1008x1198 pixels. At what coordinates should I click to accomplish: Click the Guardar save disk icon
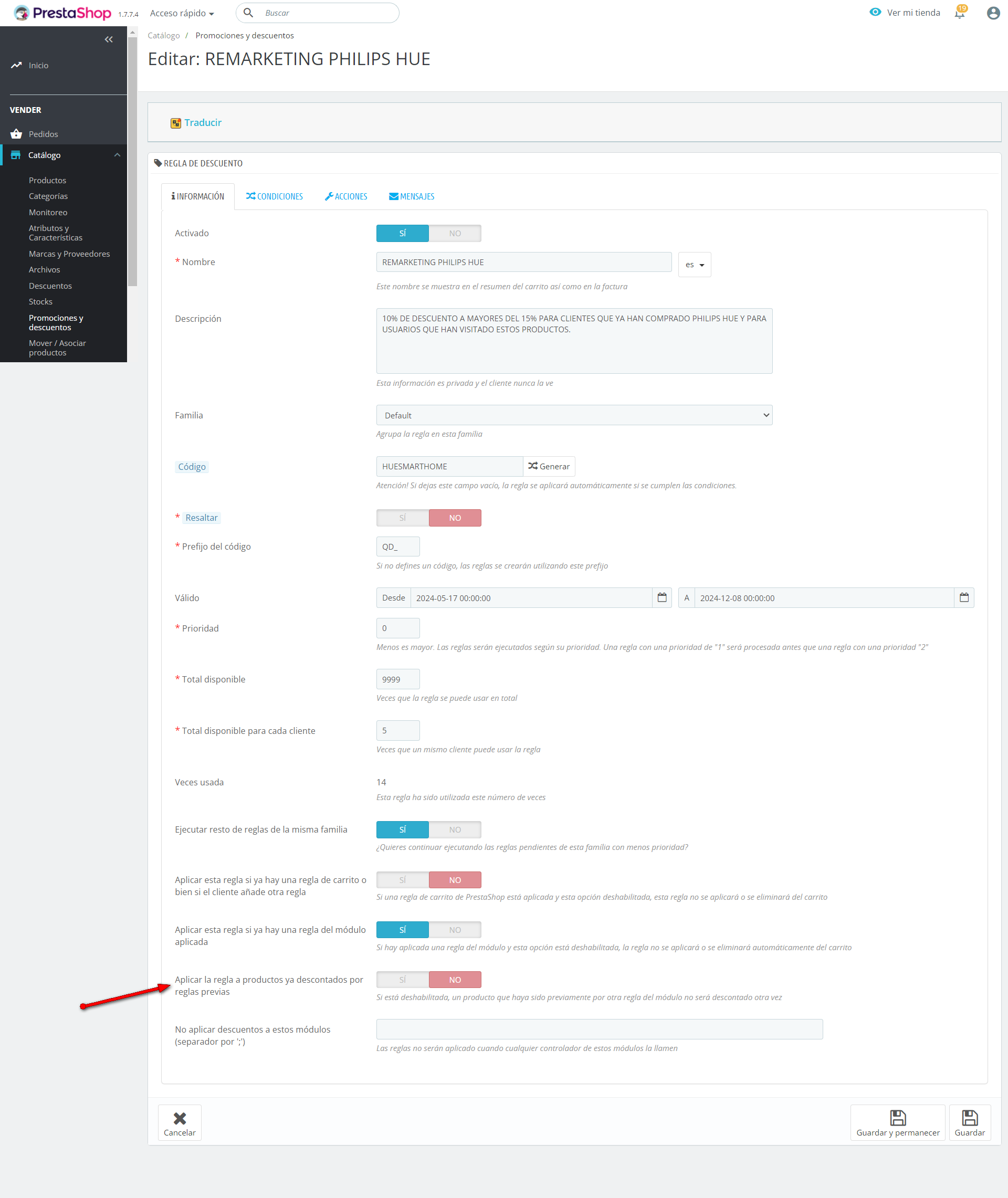pyautogui.click(x=969, y=1118)
